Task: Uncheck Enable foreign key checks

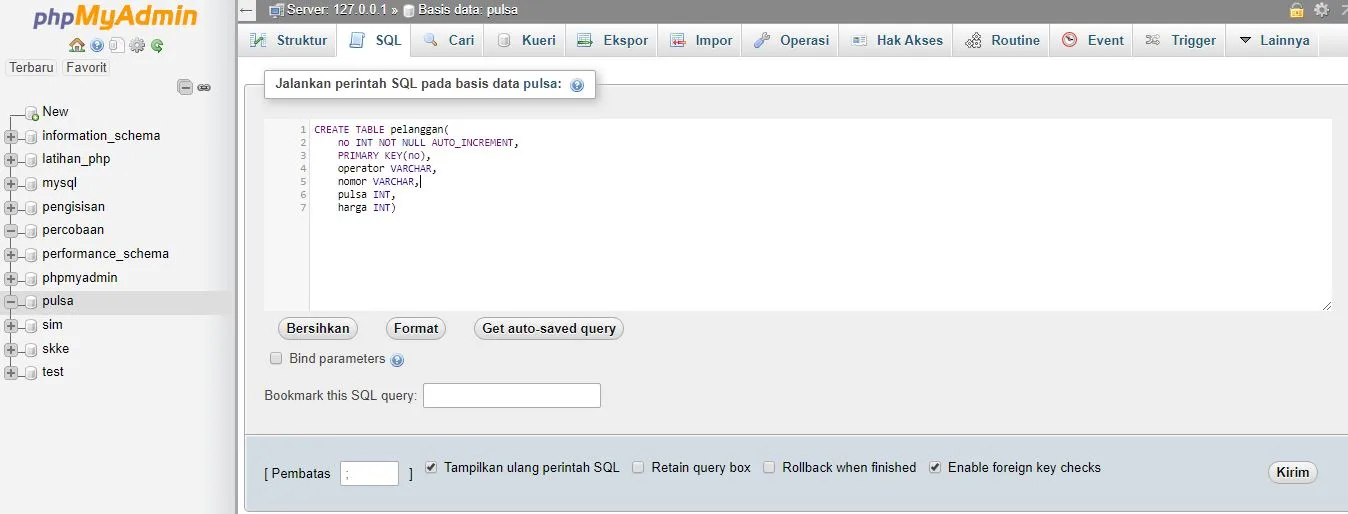Action: click(x=935, y=467)
